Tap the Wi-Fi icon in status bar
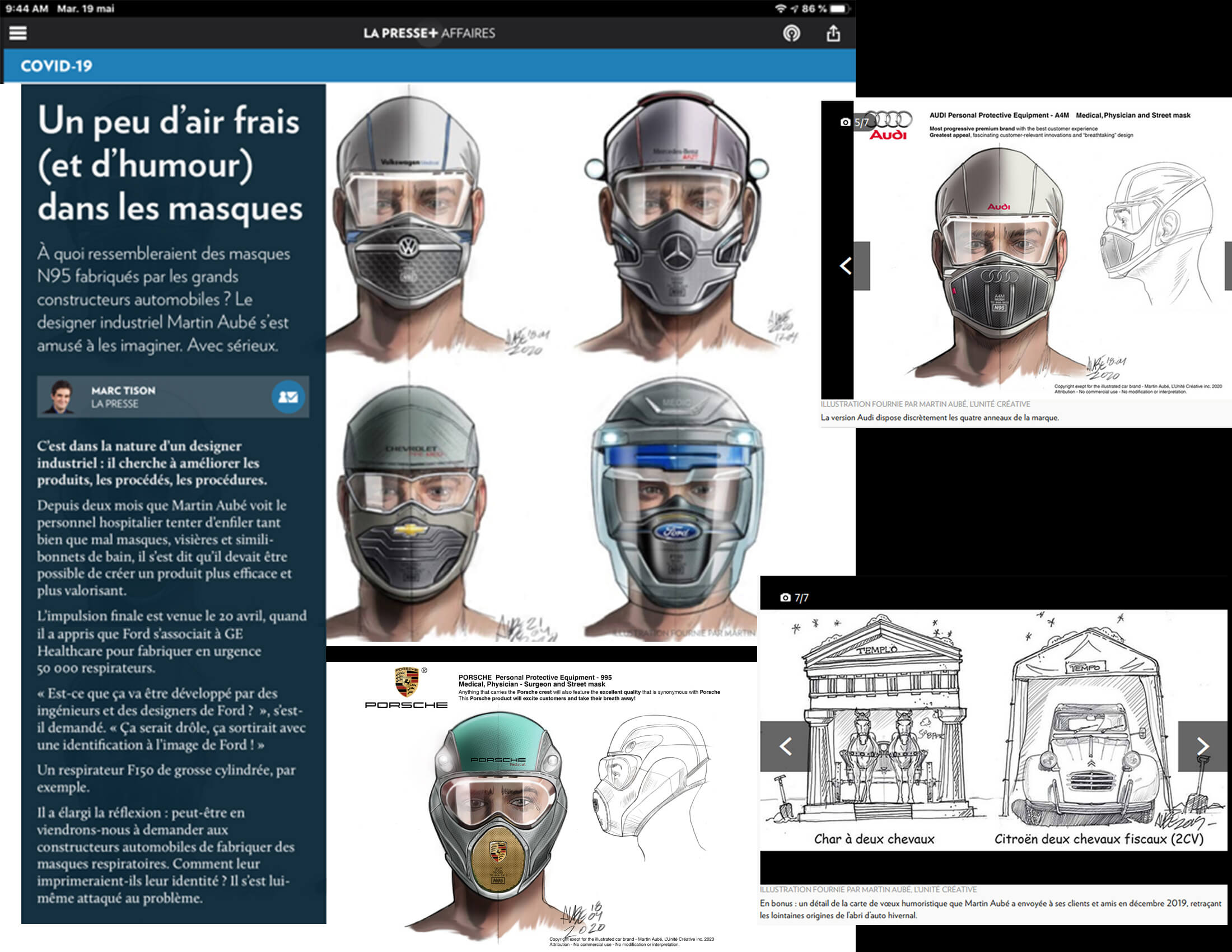This screenshot has height=952, width=1232. click(x=780, y=8)
